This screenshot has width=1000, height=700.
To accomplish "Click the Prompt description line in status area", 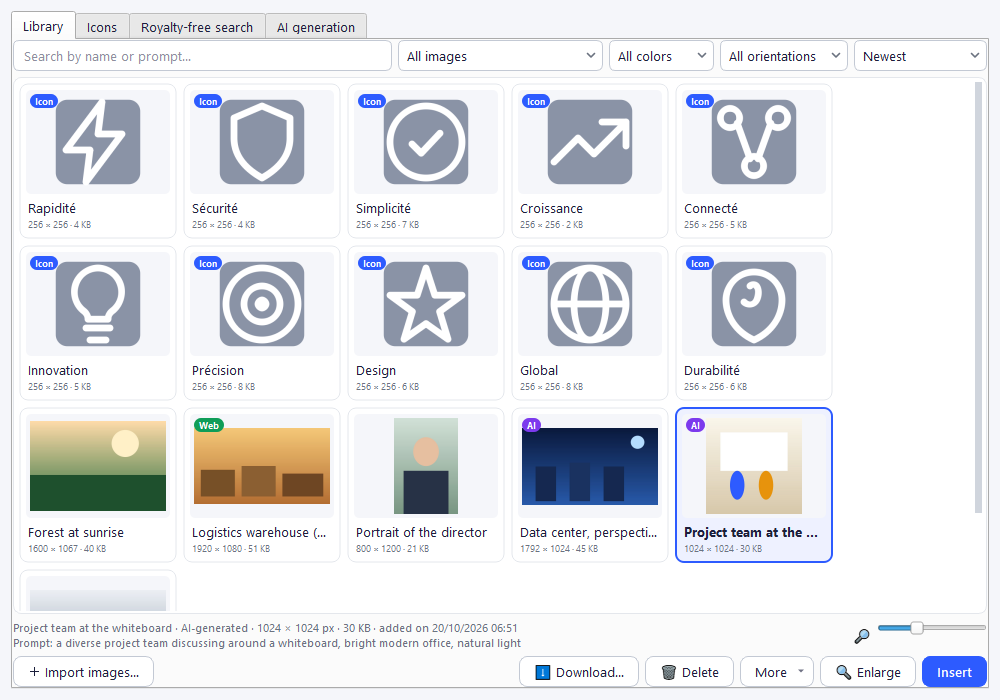I will pos(267,643).
